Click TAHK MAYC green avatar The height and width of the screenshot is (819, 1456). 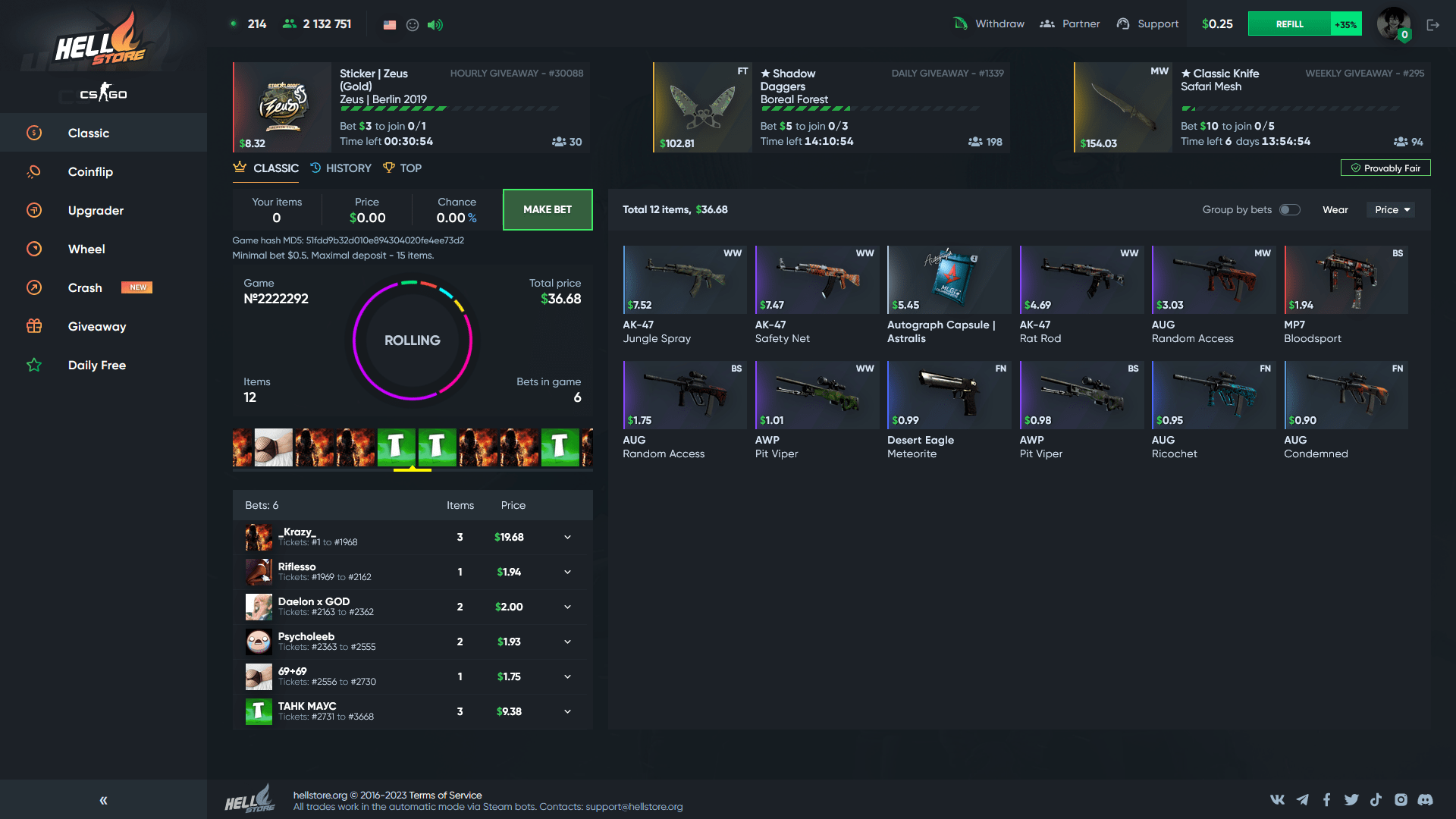(259, 711)
